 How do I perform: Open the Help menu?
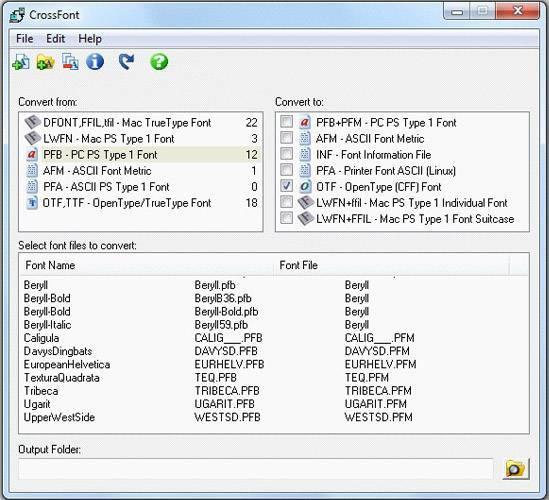pos(90,39)
